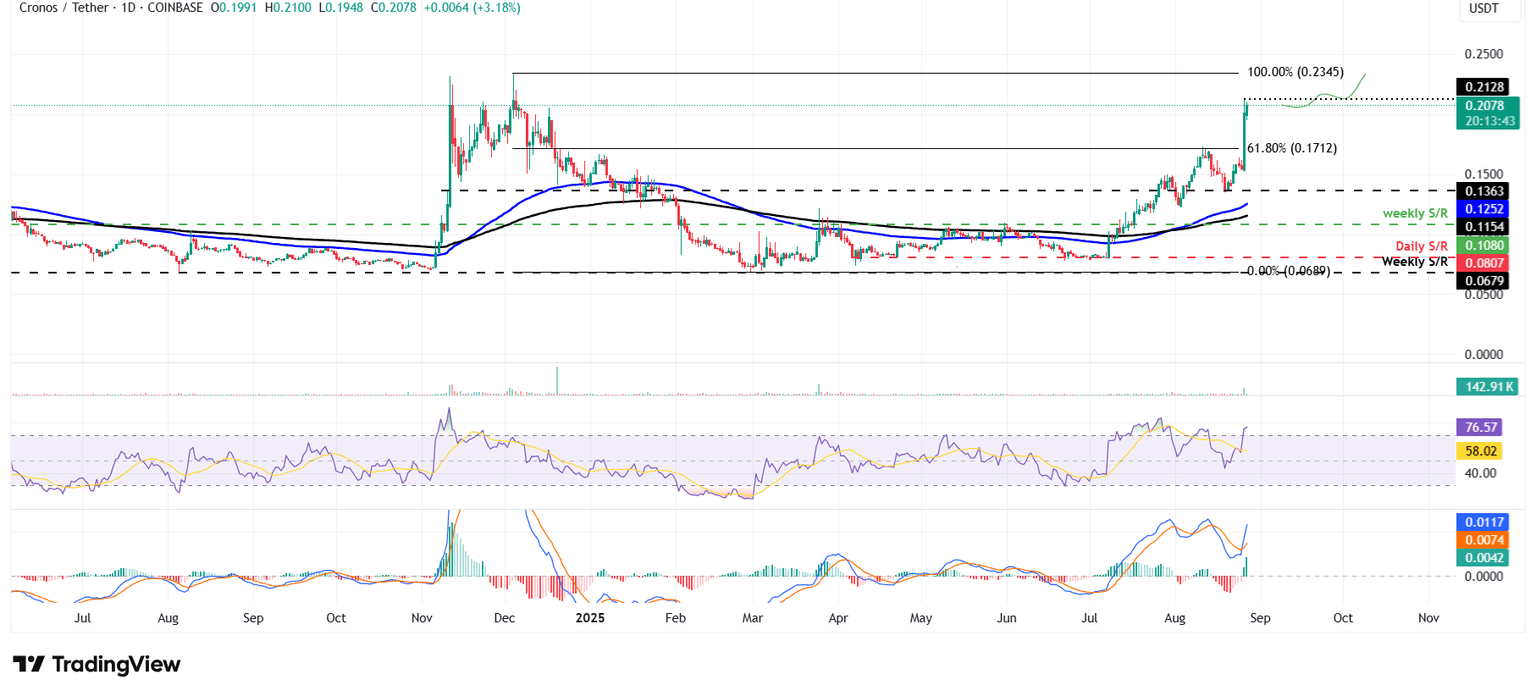1536x696 pixels.
Task: Click the 0.1363 resistance price label
Action: [1485, 192]
